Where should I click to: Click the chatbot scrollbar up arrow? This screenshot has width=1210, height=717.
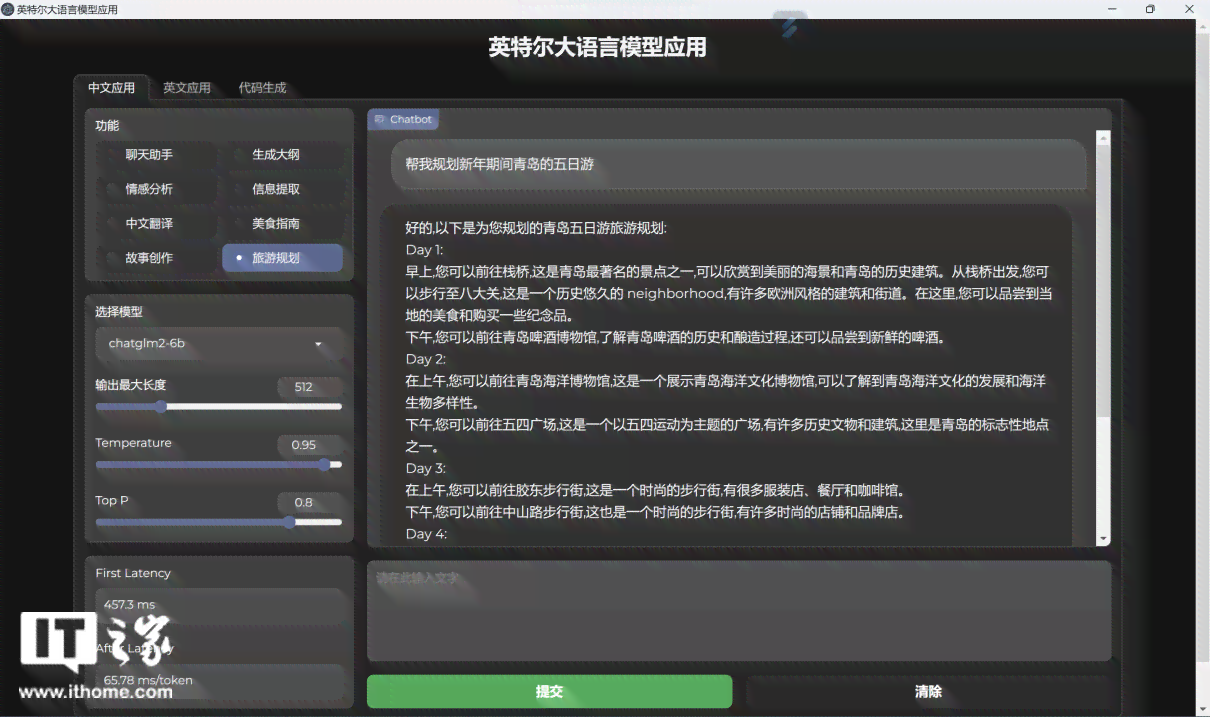click(1103, 137)
